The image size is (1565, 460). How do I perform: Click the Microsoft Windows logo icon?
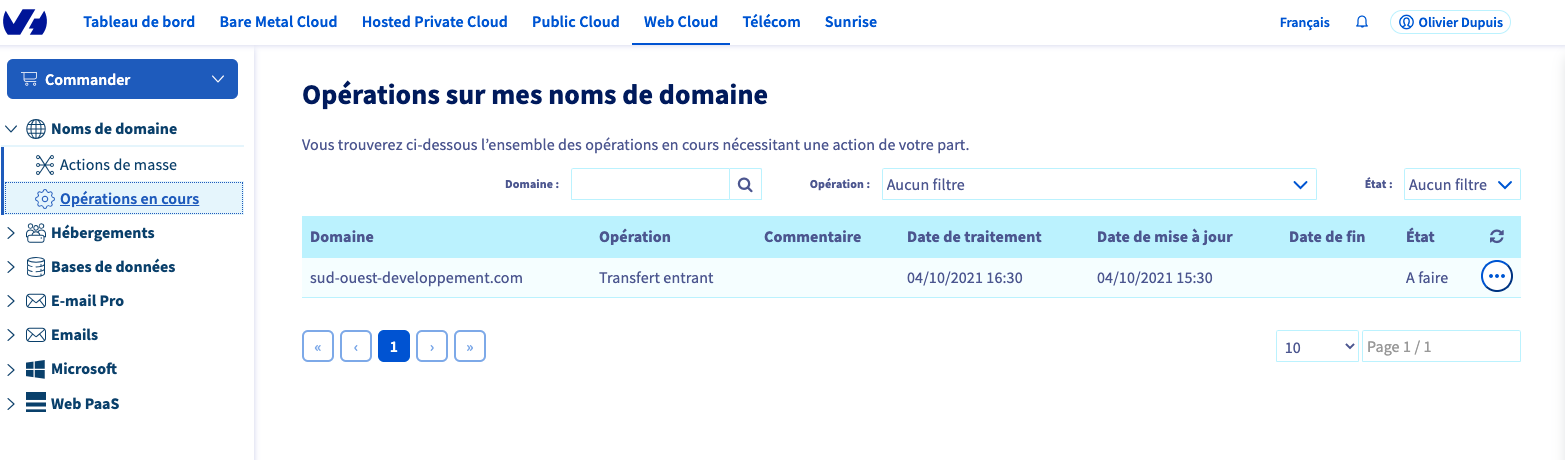[x=36, y=369]
